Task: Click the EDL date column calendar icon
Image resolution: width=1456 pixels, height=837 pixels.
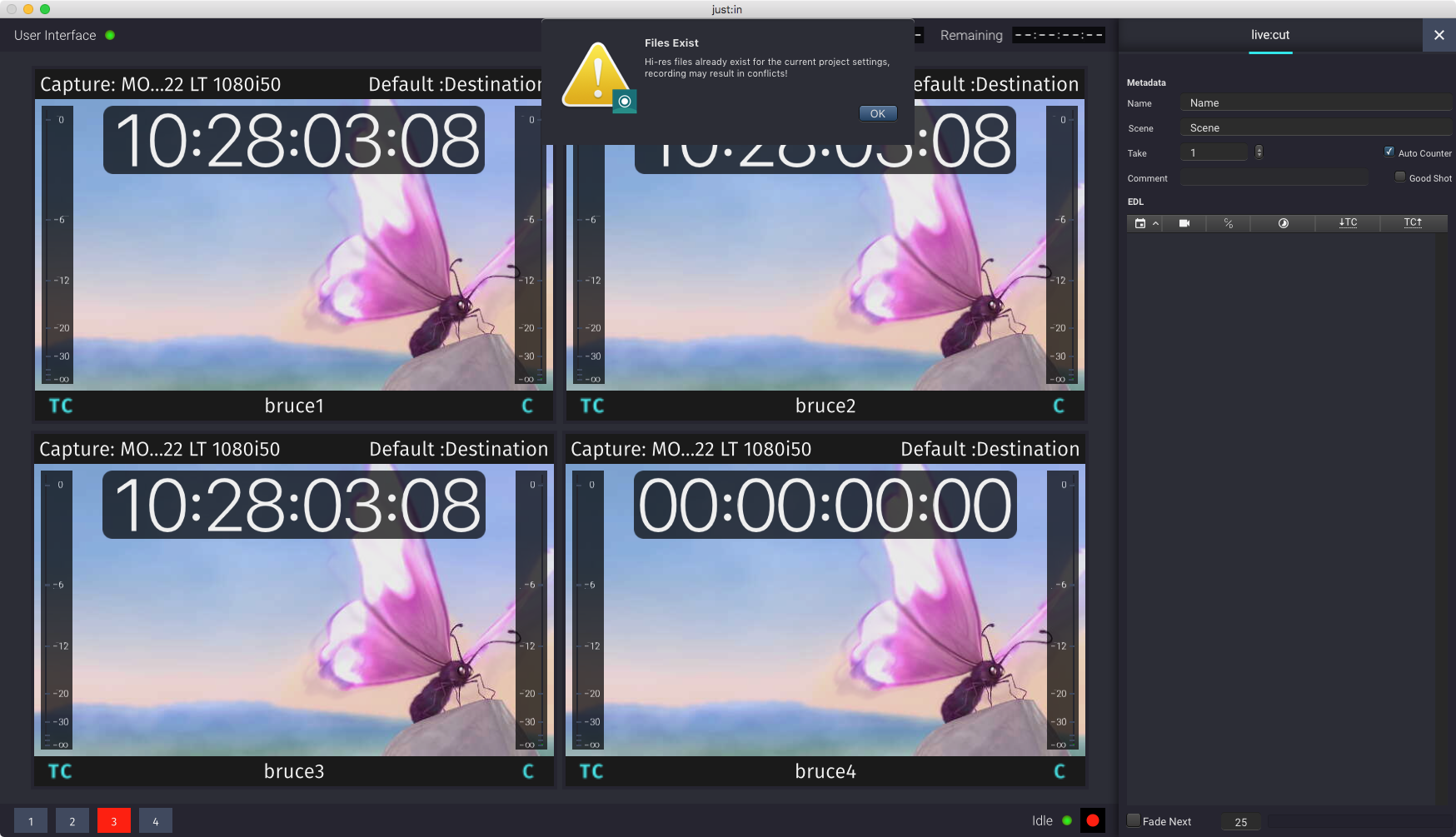Action: pyautogui.click(x=1140, y=223)
